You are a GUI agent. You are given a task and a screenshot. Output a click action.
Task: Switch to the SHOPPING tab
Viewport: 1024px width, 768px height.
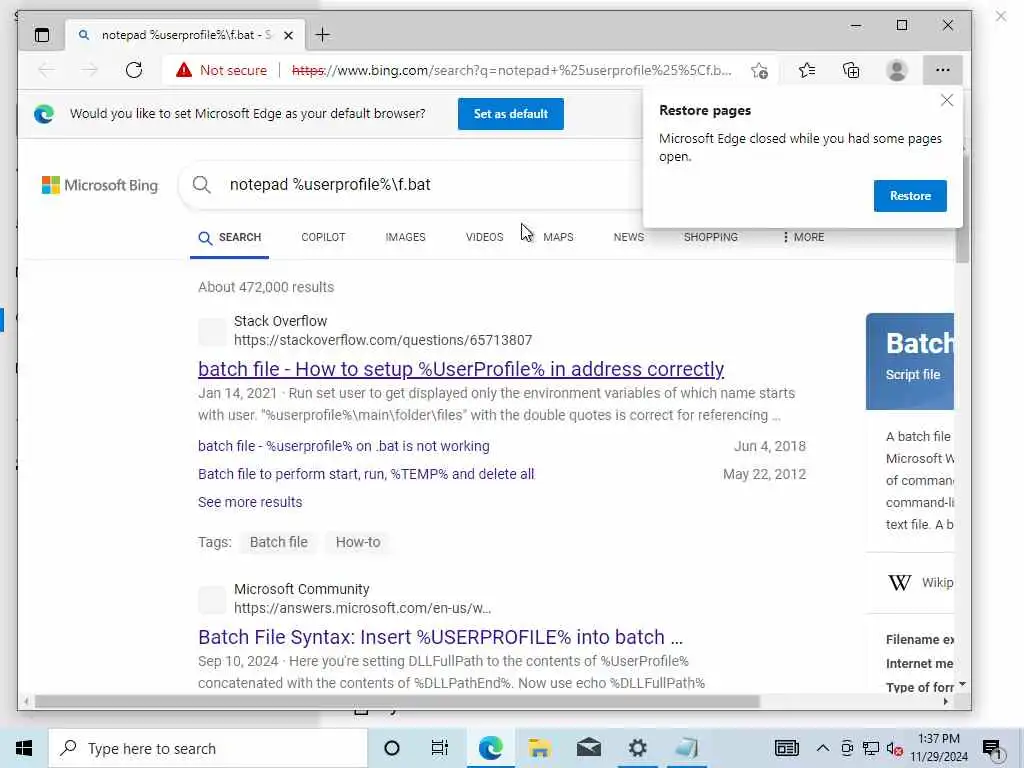click(x=711, y=237)
